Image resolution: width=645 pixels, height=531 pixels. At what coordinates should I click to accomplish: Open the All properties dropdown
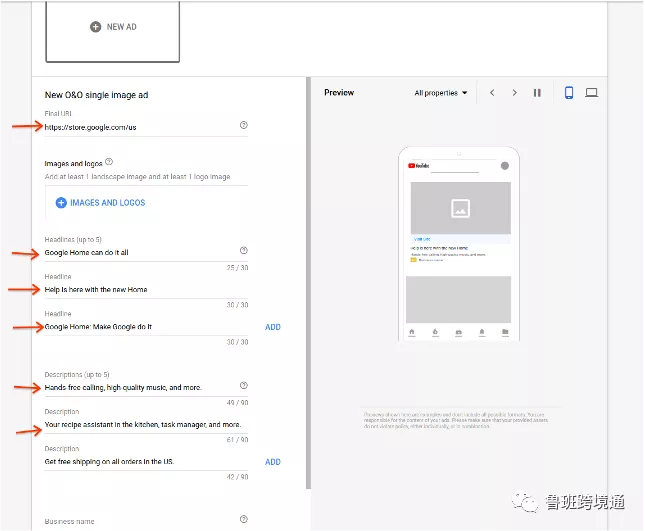pos(441,93)
